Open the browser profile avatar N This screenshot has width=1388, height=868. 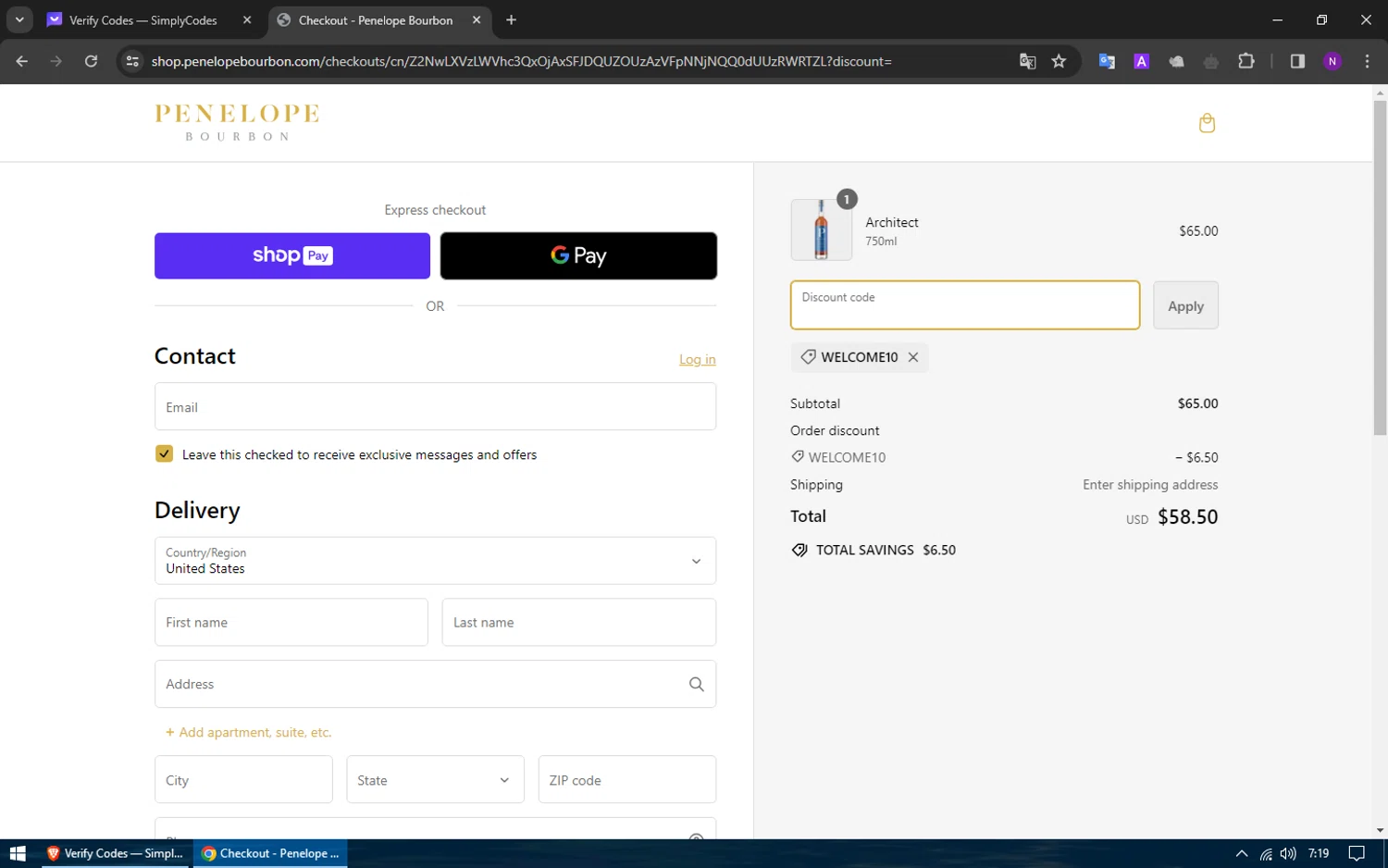pos(1332,61)
